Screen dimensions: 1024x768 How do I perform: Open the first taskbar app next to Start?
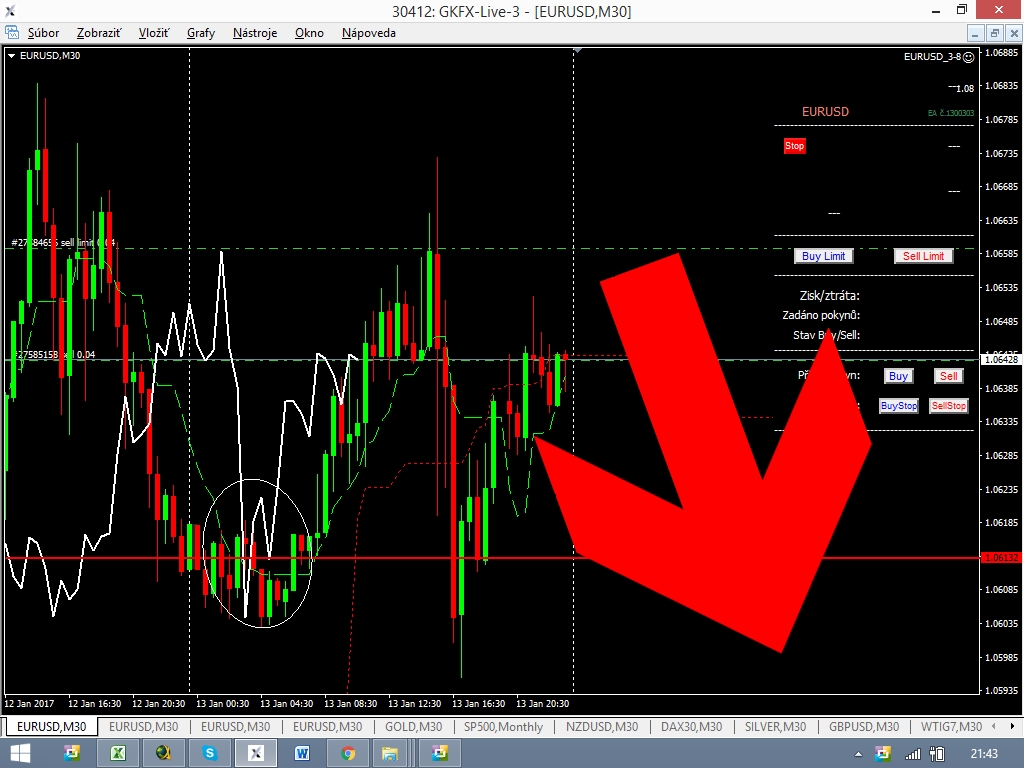click(72, 754)
